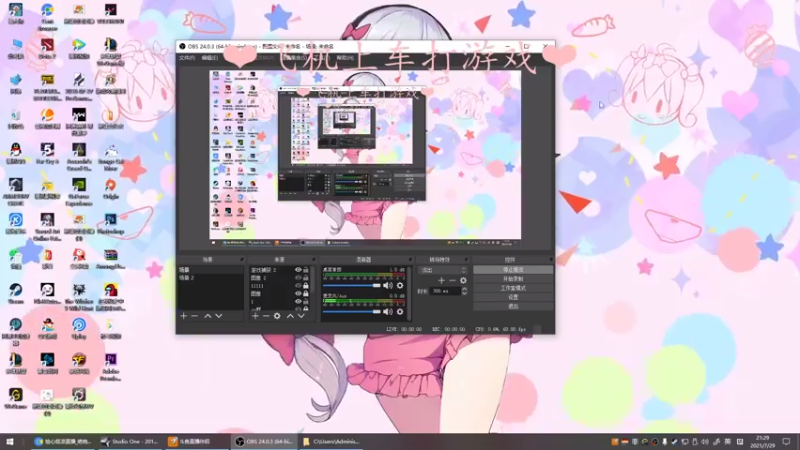Move the selected source down
Screen dimensions: 800x450
coord(301,316)
